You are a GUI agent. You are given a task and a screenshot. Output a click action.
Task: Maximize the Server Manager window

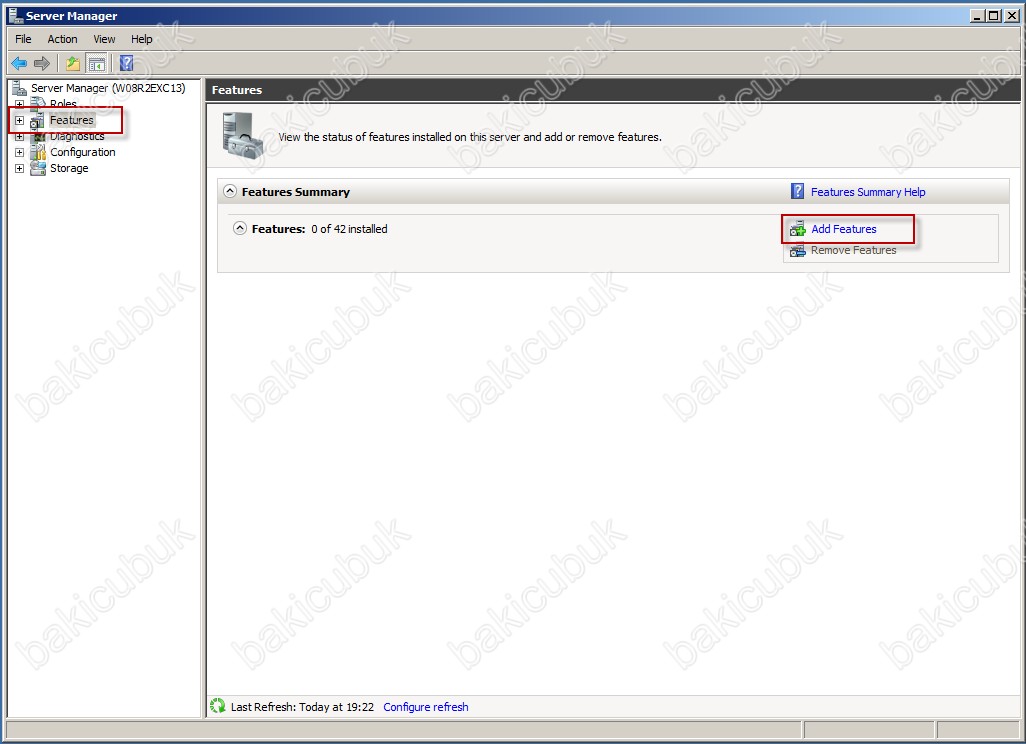994,16
